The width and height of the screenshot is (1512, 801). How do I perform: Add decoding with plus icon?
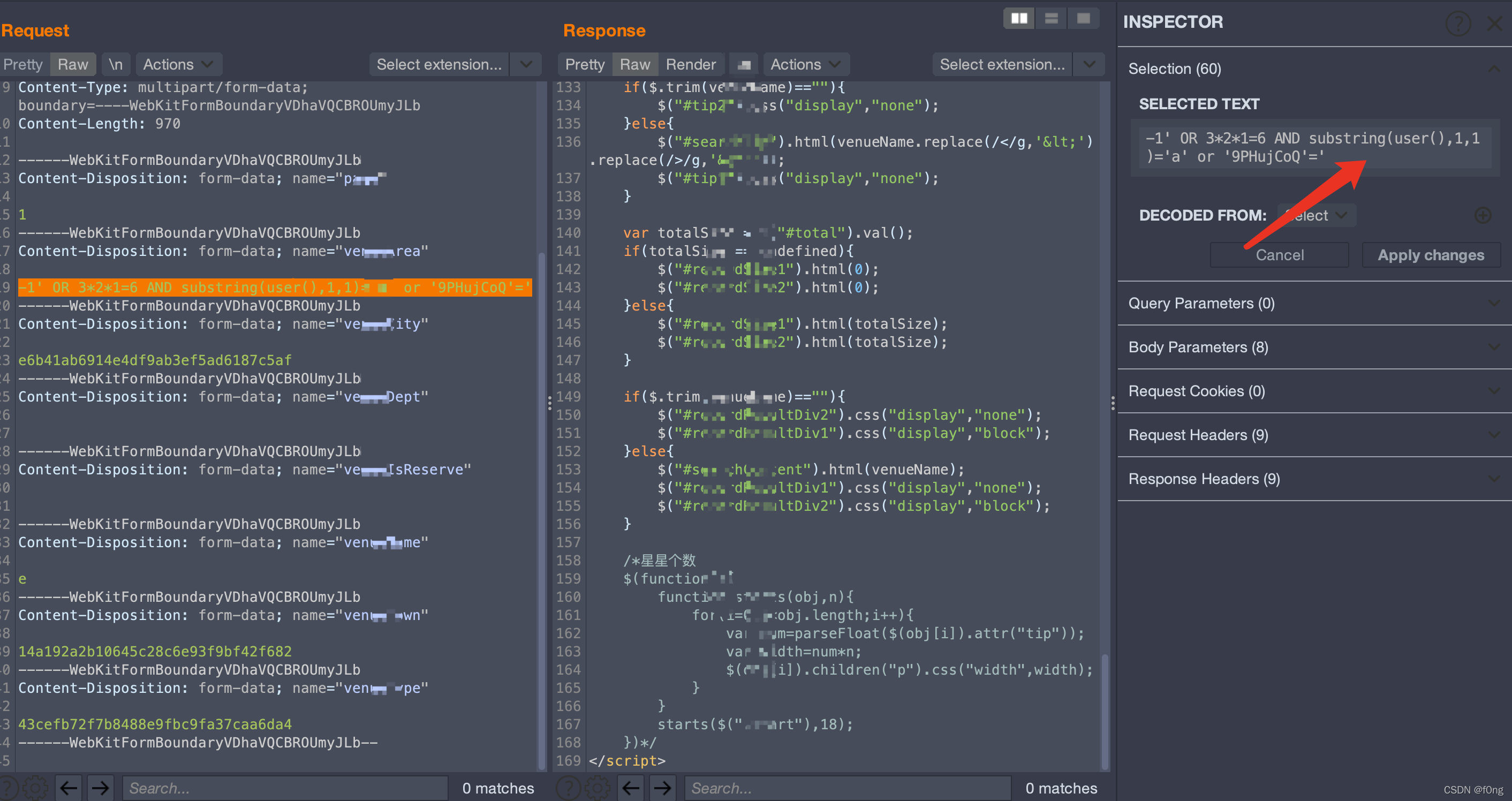(x=1483, y=215)
